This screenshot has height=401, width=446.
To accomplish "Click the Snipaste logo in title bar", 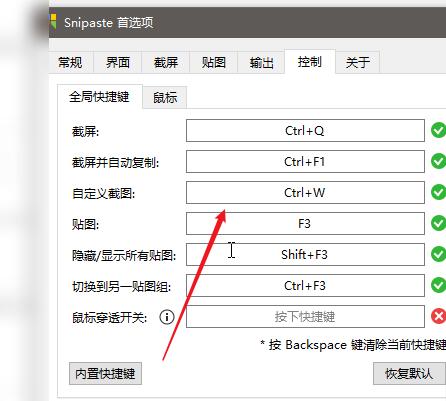I will (53, 21).
